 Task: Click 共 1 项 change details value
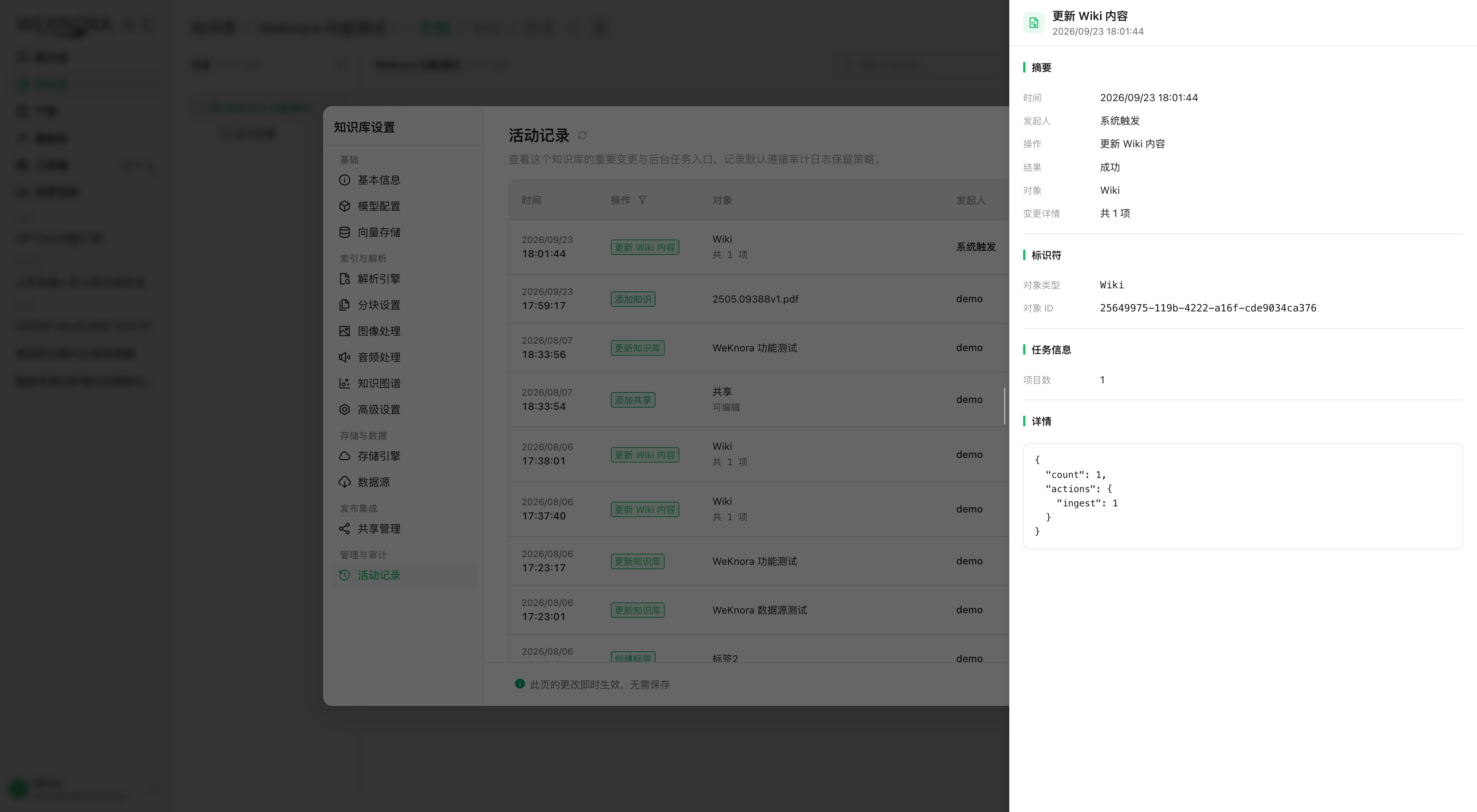pyautogui.click(x=1115, y=213)
